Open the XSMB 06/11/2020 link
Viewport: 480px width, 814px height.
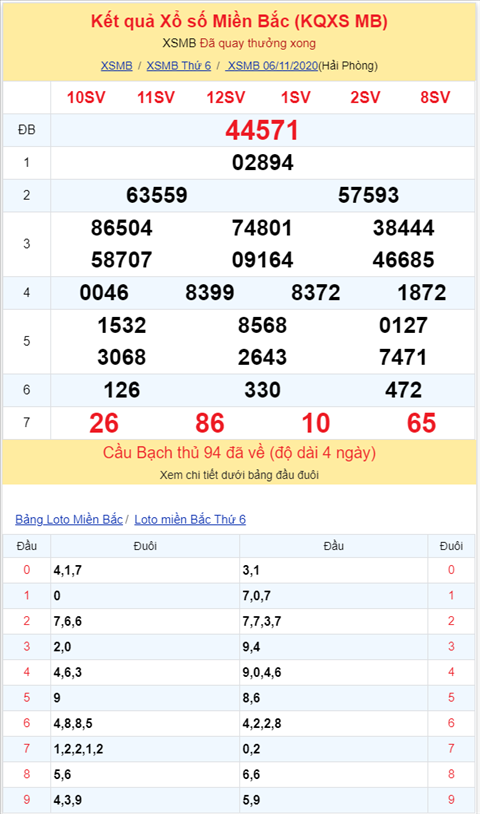pyautogui.click(x=271, y=66)
